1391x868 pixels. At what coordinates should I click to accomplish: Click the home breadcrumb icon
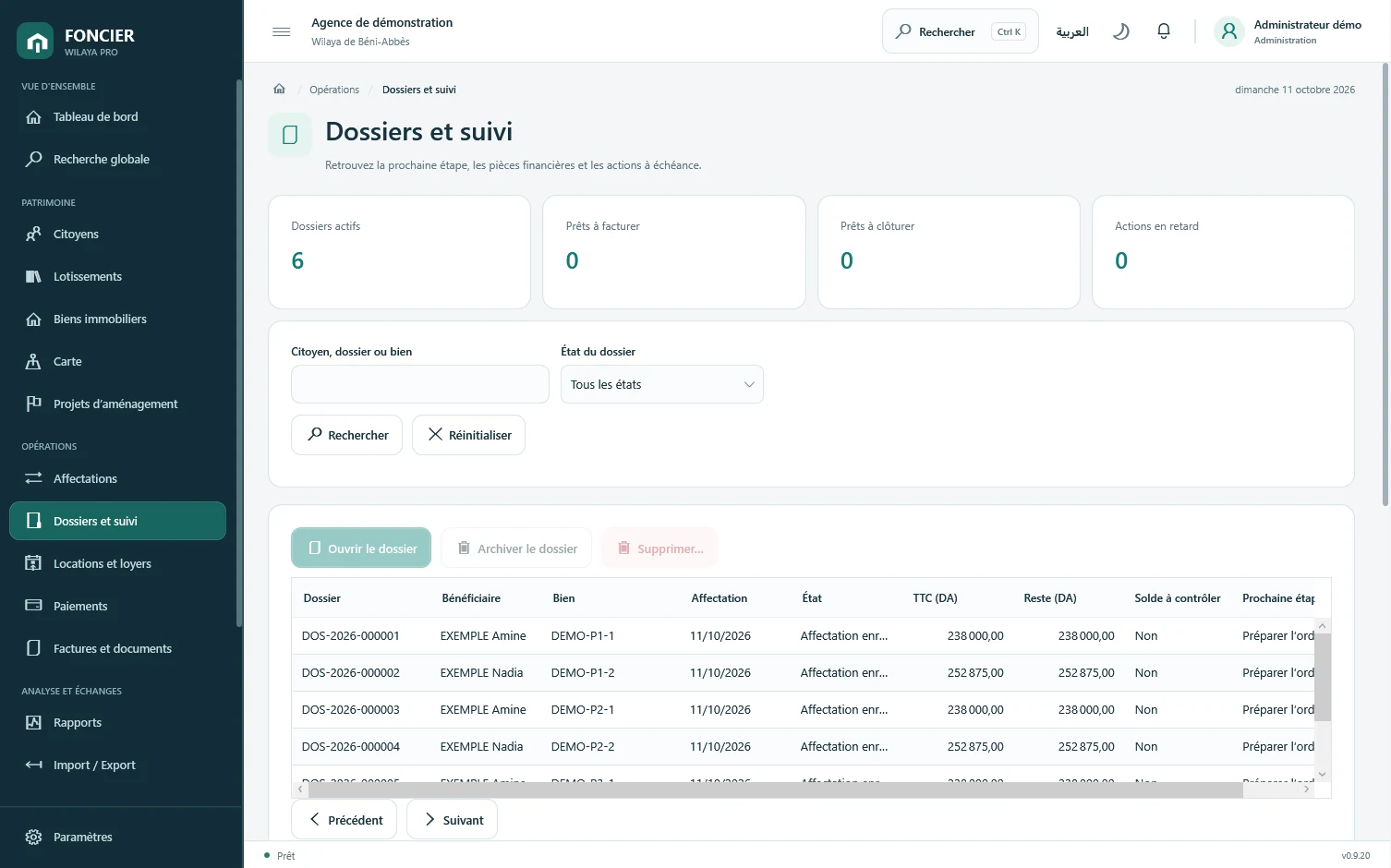(x=279, y=90)
